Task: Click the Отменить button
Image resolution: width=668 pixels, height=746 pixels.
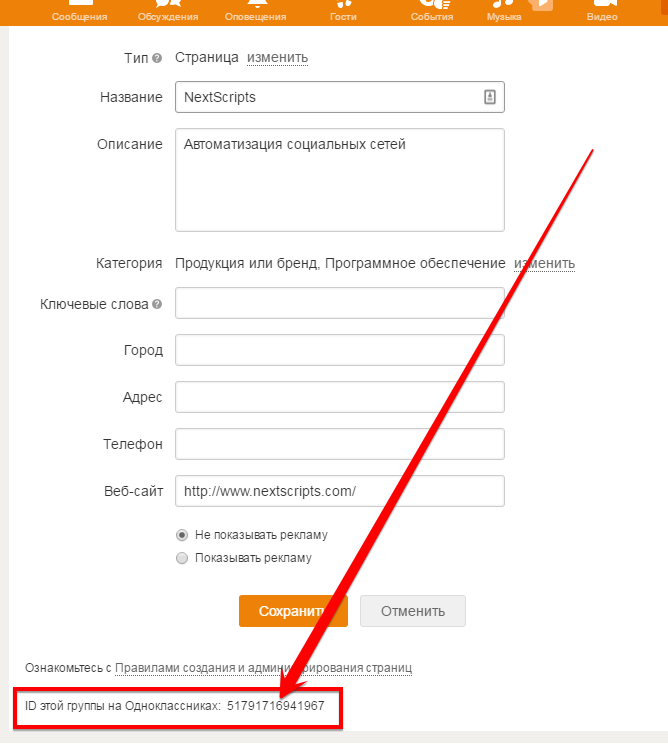Action: (413, 611)
